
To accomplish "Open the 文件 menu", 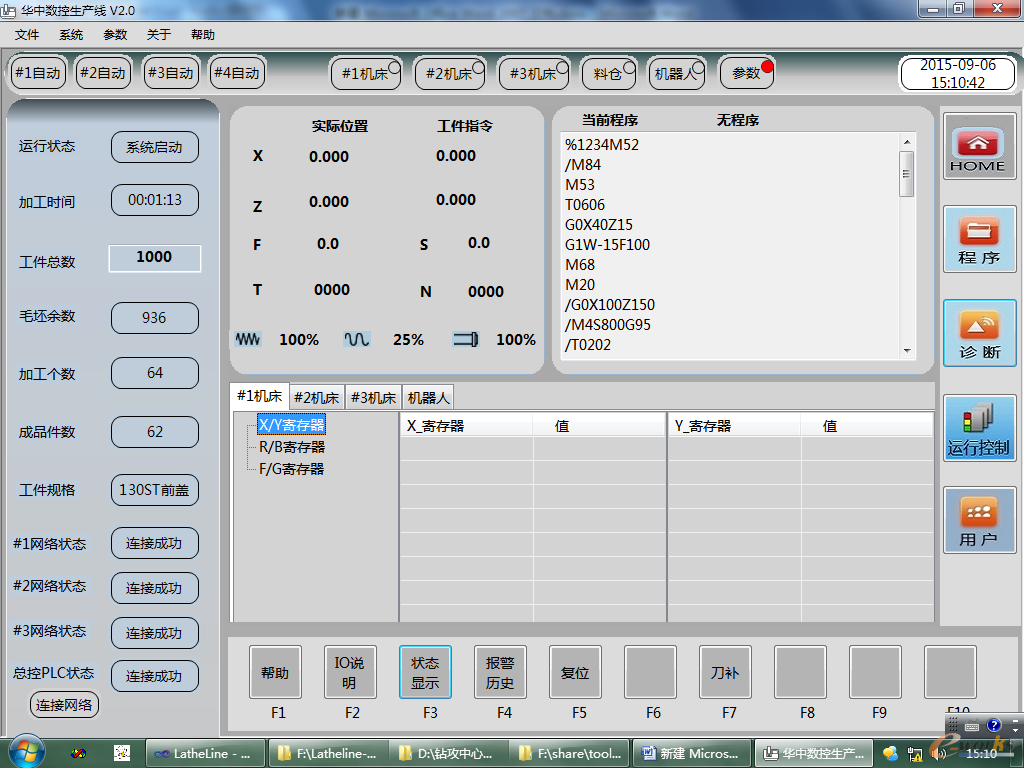I will (27, 35).
